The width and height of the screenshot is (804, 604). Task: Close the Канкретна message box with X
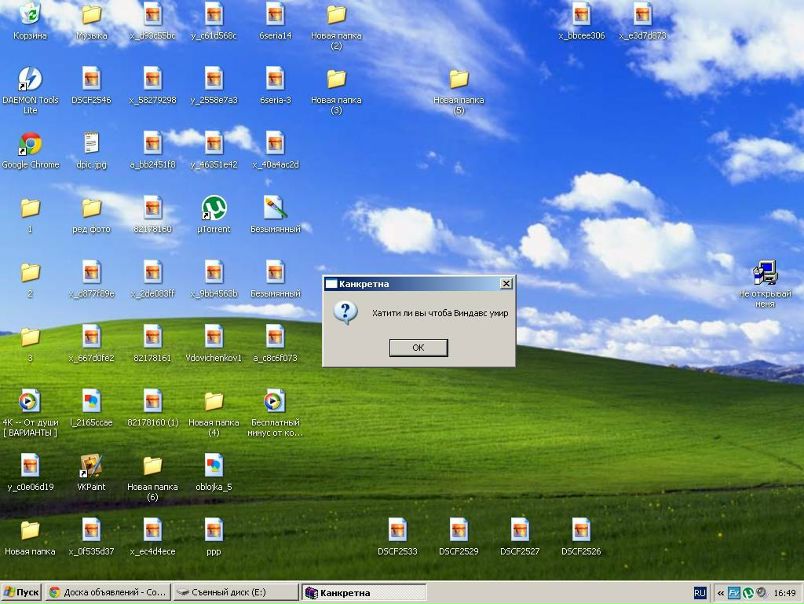pos(506,284)
